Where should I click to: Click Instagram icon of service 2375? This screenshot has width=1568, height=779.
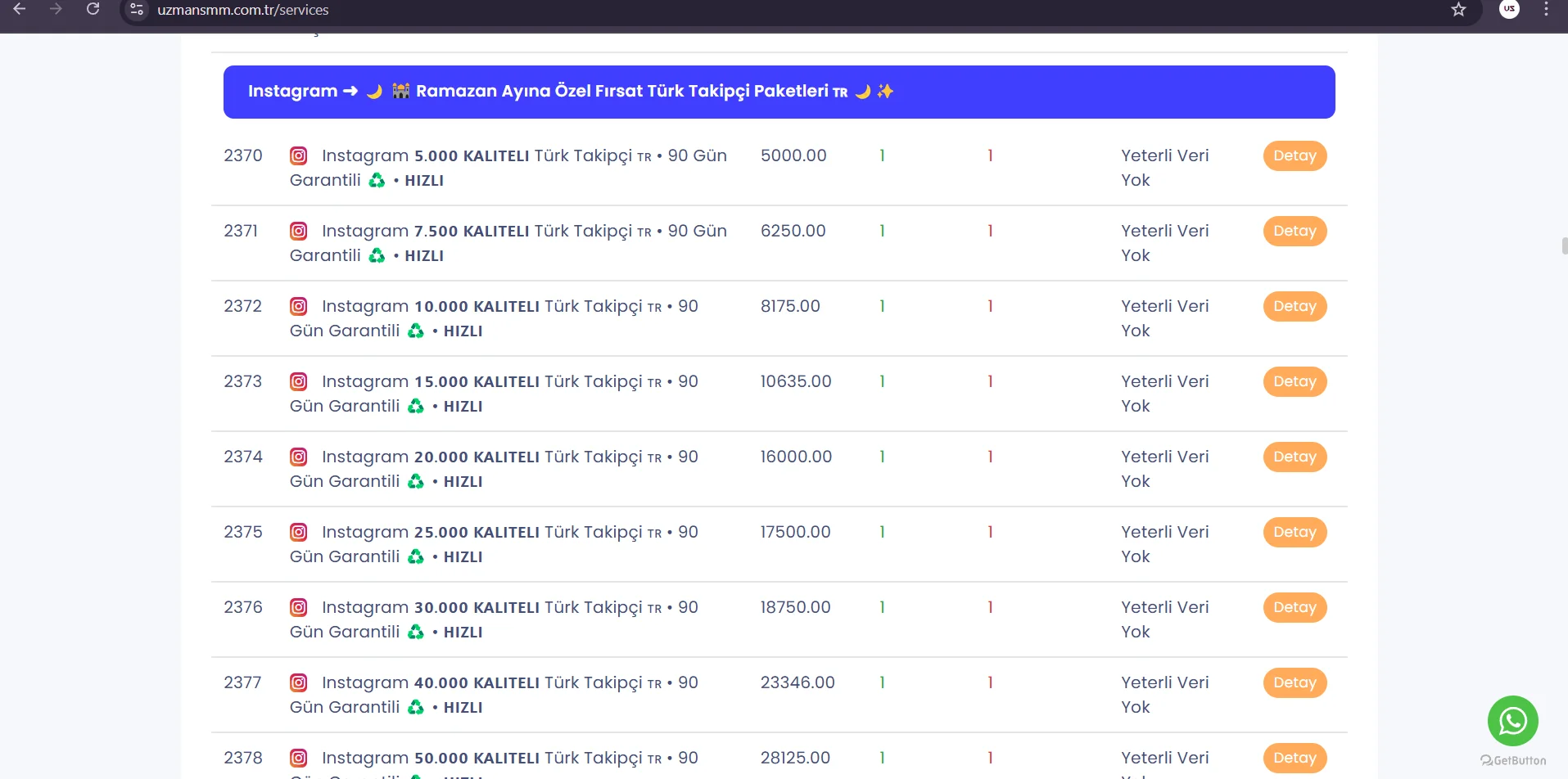click(299, 532)
